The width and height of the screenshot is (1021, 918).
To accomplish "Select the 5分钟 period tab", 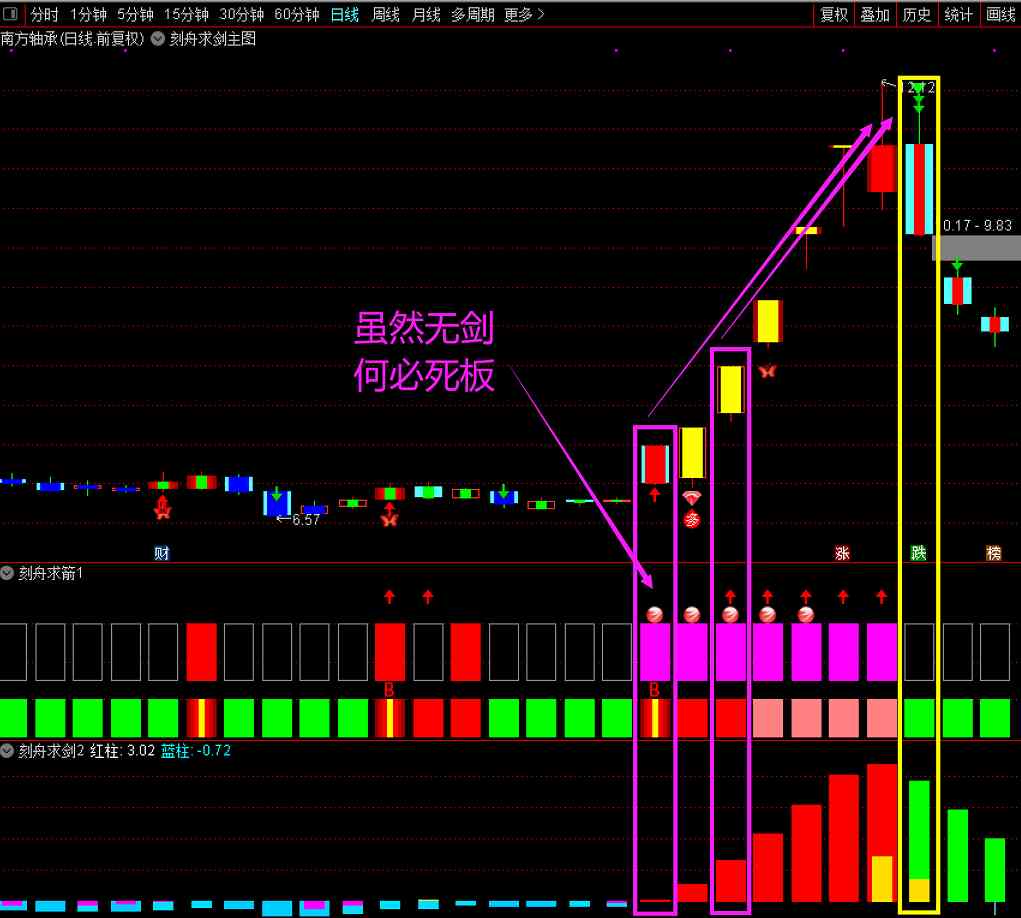I will 135,14.
